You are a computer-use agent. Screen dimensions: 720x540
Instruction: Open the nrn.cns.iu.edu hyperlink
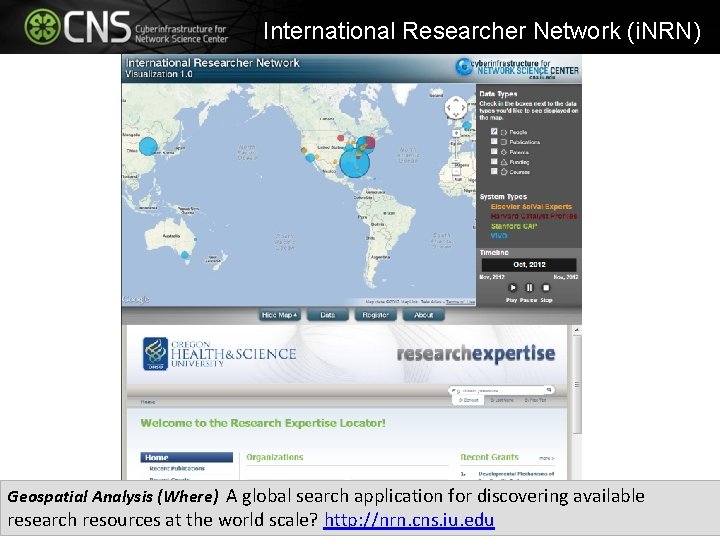409,520
